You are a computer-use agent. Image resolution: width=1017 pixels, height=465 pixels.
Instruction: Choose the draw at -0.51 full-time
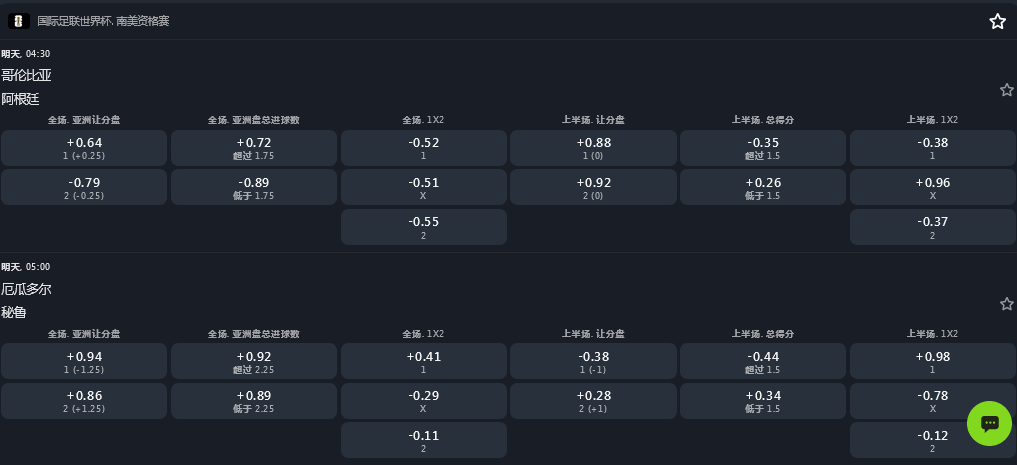coord(423,188)
